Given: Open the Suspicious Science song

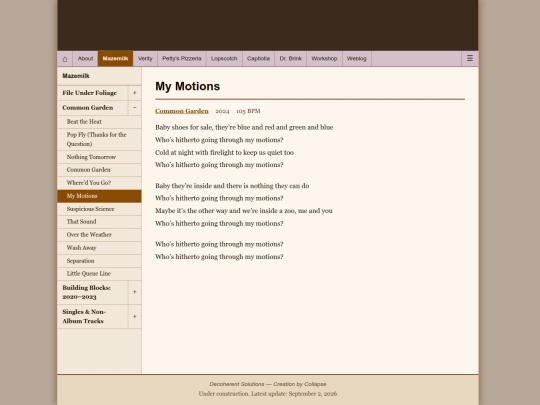Looking at the screenshot, I should [x=99, y=209].
